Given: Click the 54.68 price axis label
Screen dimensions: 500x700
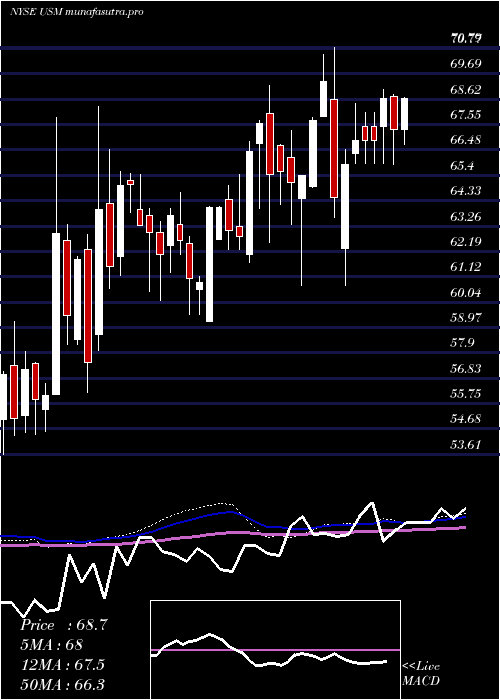Looking at the screenshot, I should click(466, 419).
